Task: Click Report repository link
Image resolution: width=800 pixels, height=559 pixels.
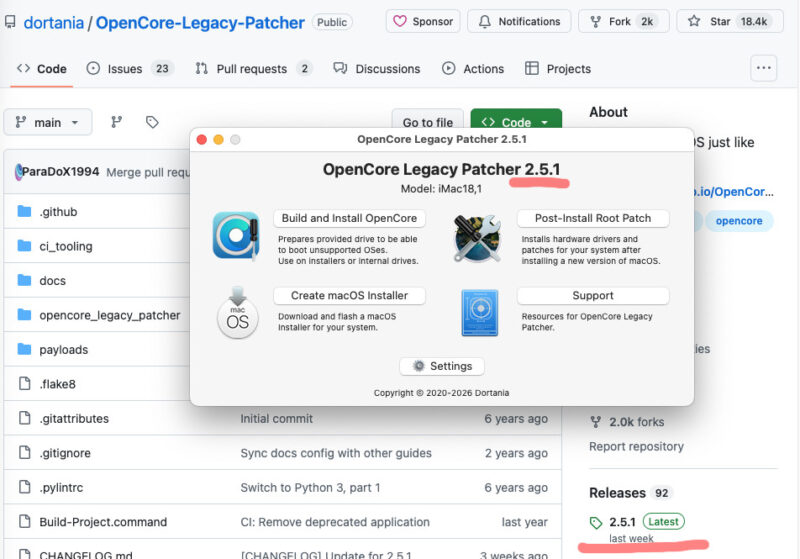Action: point(636,446)
